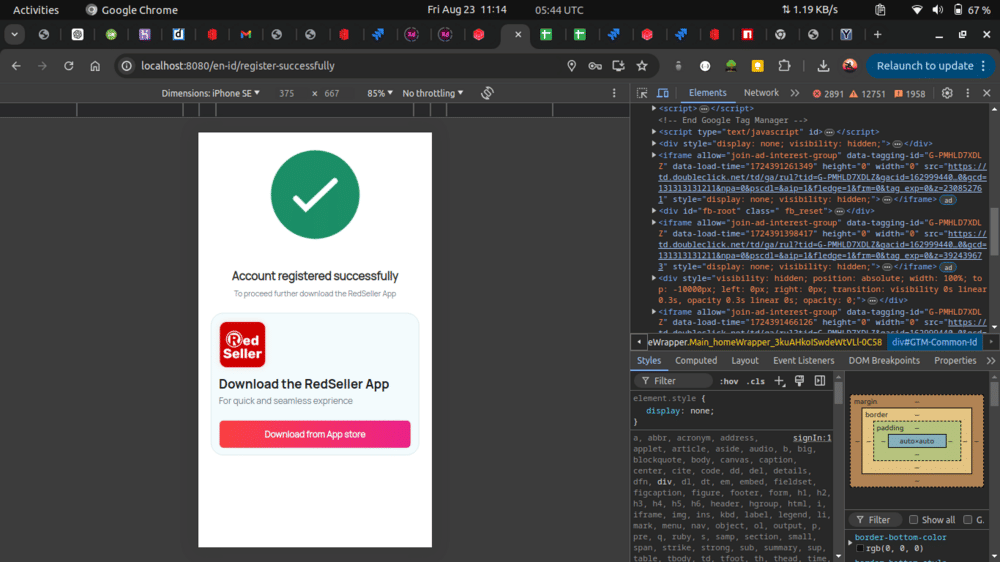The width and height of the screenshot is (1000, 562).
Task: Bookmark this page with star icon
Action: click(x=642, y=66)
